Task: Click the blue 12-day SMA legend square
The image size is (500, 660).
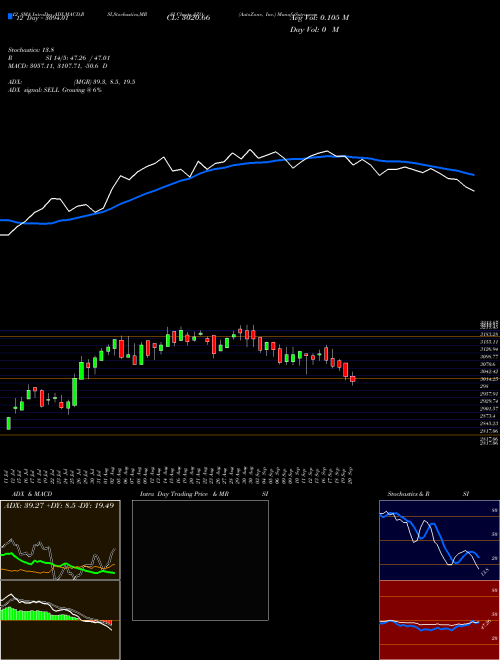Action: pyautogui.click(x=10, y=17)
